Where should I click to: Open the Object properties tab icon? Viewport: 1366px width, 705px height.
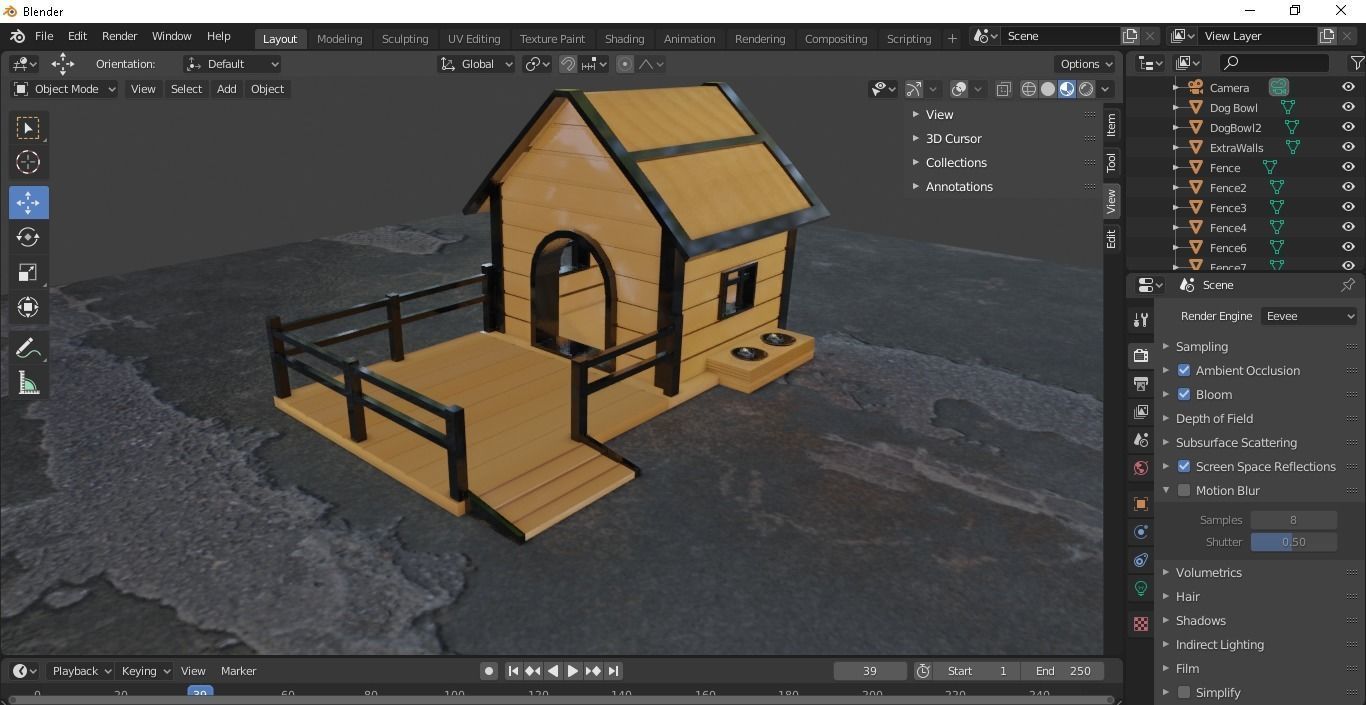coord(1141,504)
